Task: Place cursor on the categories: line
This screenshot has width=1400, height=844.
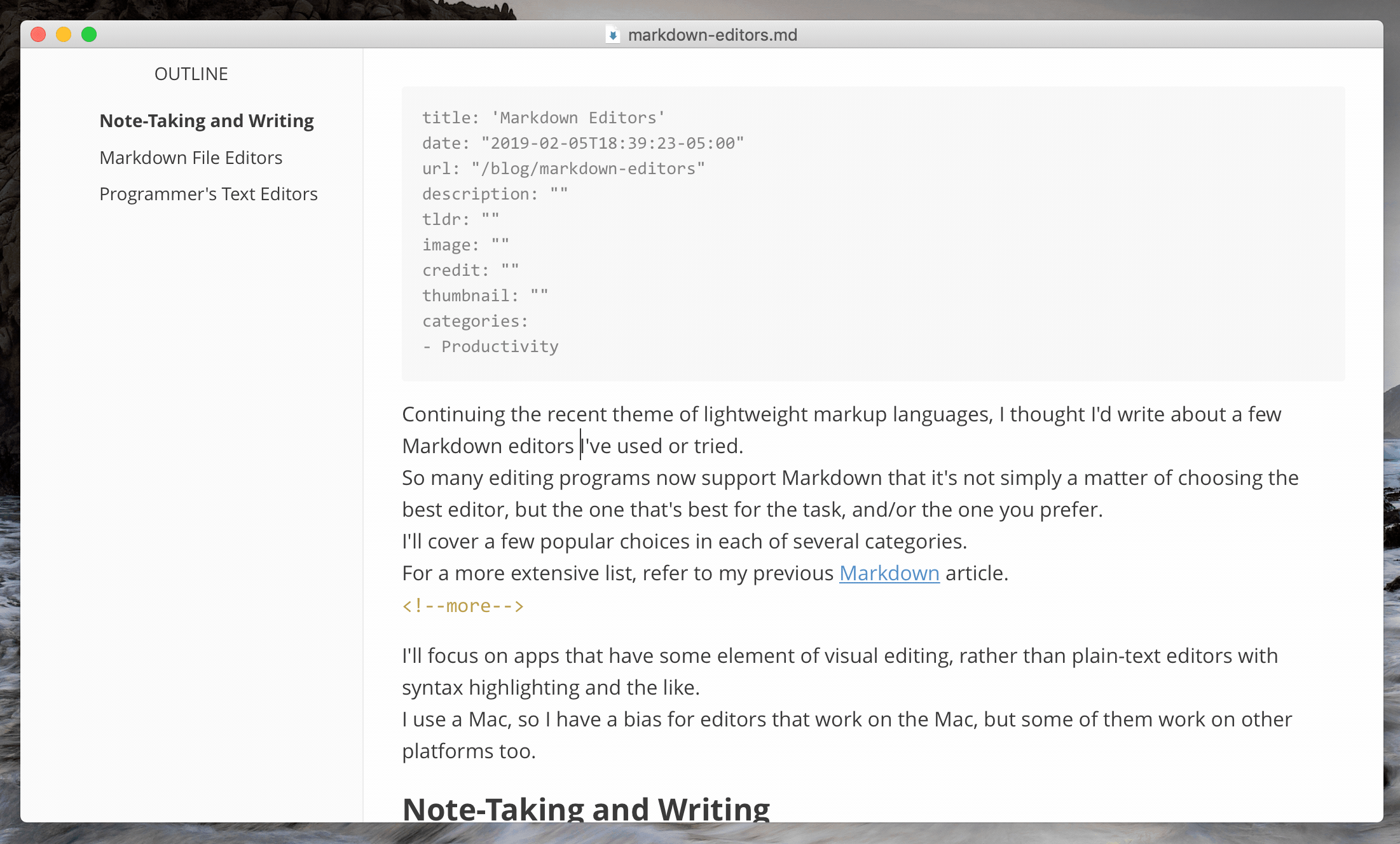Action: click(x=475, y=321)
